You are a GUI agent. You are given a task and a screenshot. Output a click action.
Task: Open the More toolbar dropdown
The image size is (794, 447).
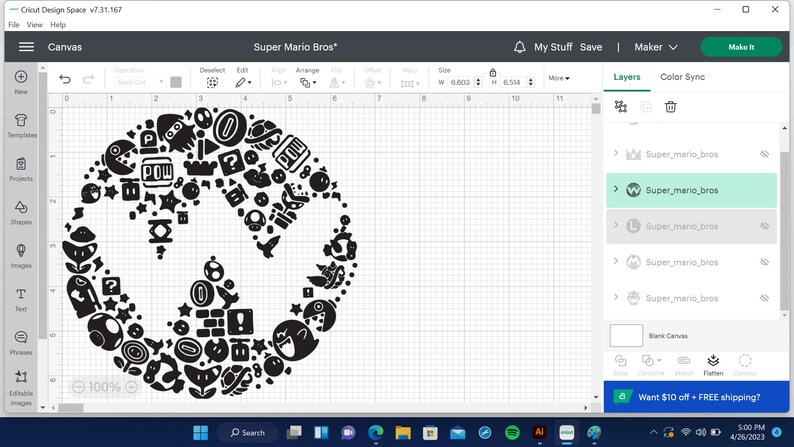[559, 78]
